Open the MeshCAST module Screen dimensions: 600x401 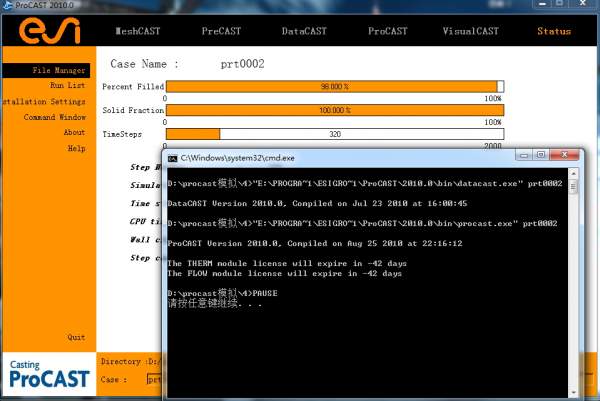tap(138, 31)
